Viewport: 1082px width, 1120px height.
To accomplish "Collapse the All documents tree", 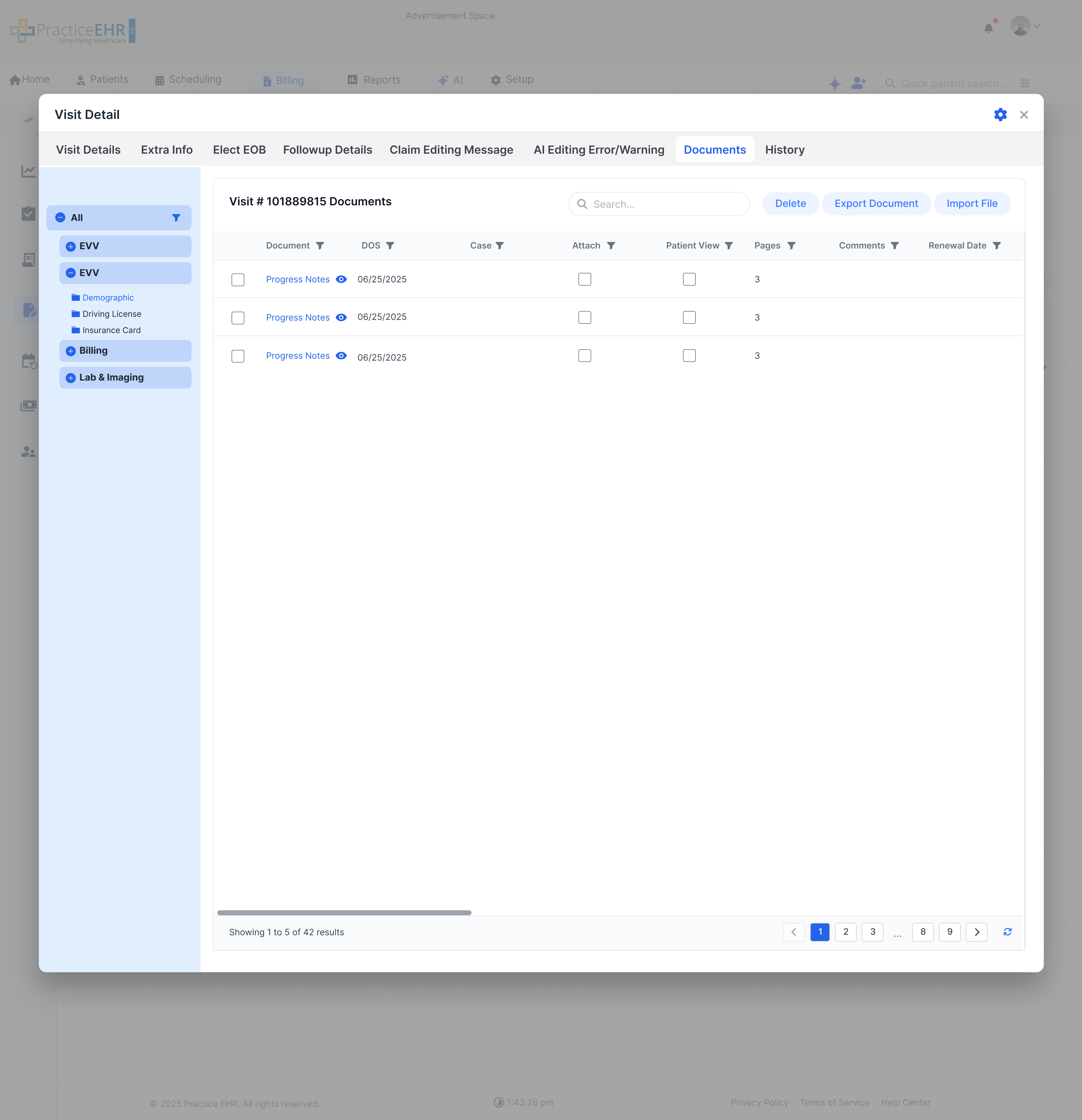I will click(x=61, y=218).
